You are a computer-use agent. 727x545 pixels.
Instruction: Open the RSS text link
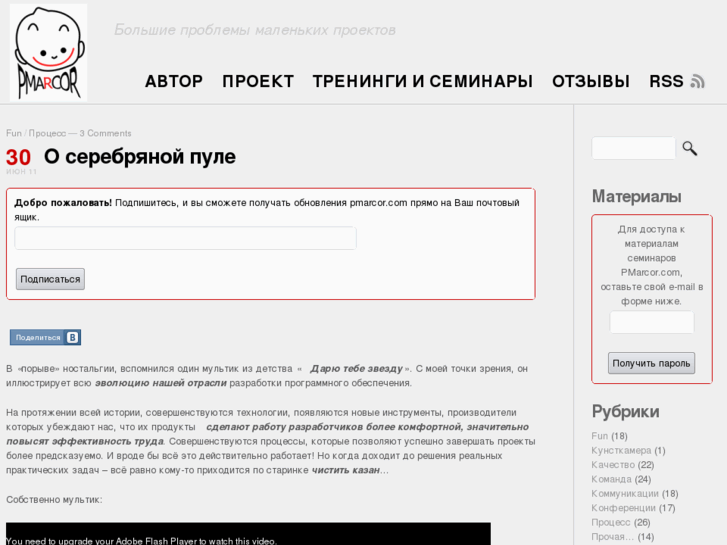[666, 81]
